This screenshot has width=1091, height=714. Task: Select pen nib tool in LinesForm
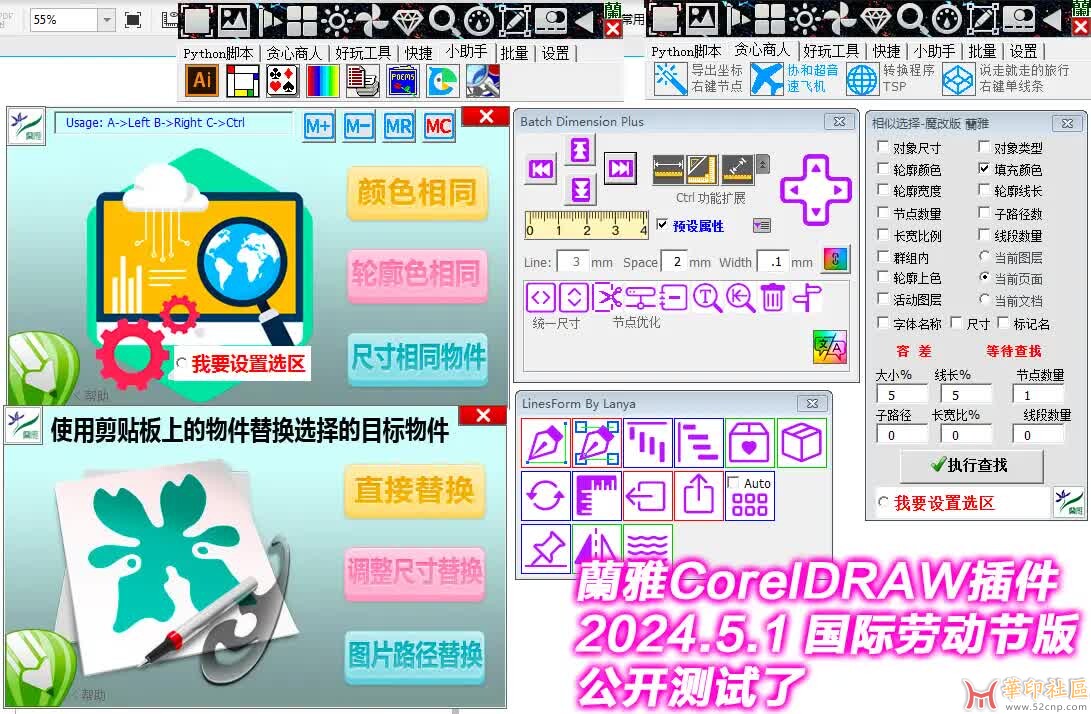tap(546, 443)
